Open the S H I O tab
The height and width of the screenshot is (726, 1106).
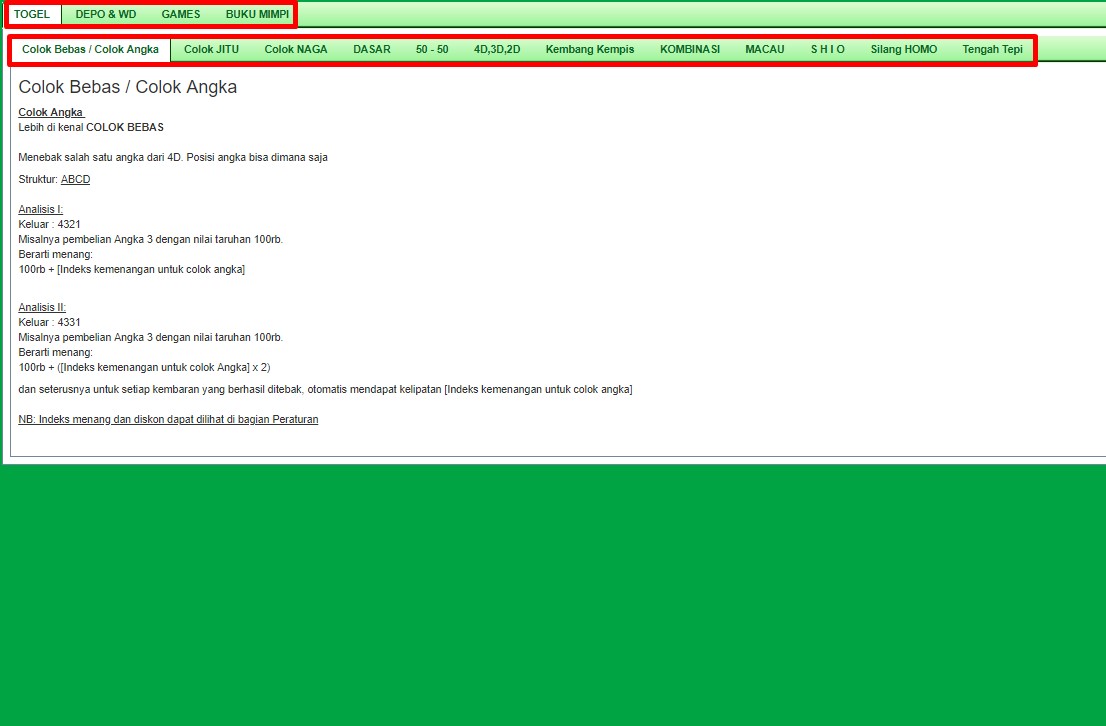827,49
